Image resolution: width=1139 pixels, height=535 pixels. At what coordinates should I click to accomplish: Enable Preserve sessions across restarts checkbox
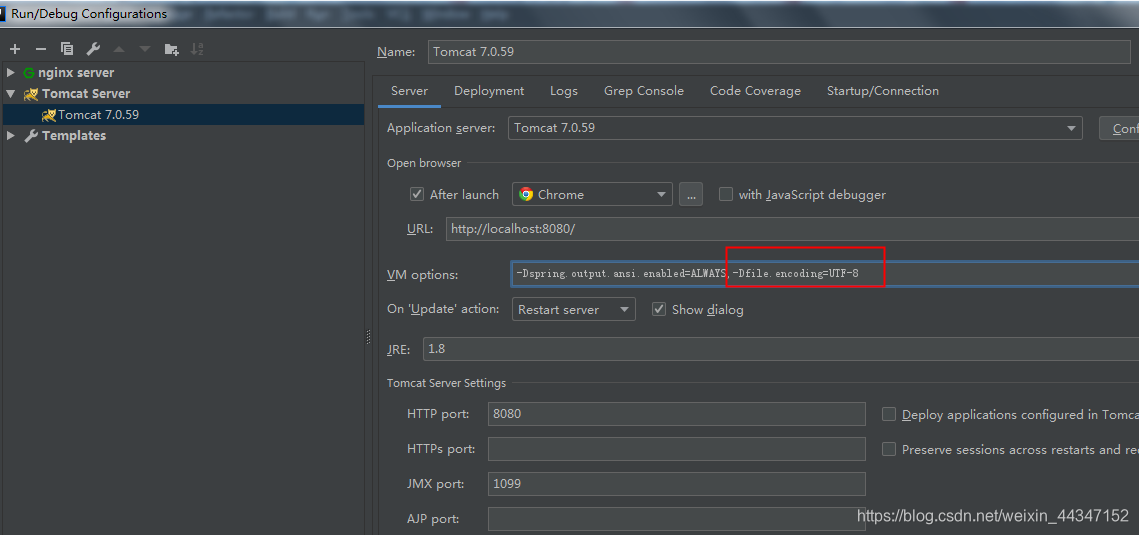click(x=888, y=449)
